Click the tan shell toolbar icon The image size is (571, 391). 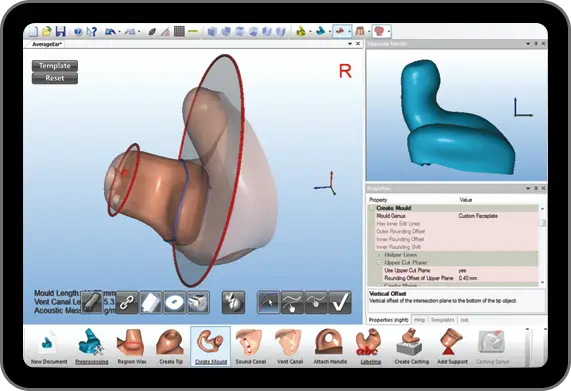tap(360, 31)
